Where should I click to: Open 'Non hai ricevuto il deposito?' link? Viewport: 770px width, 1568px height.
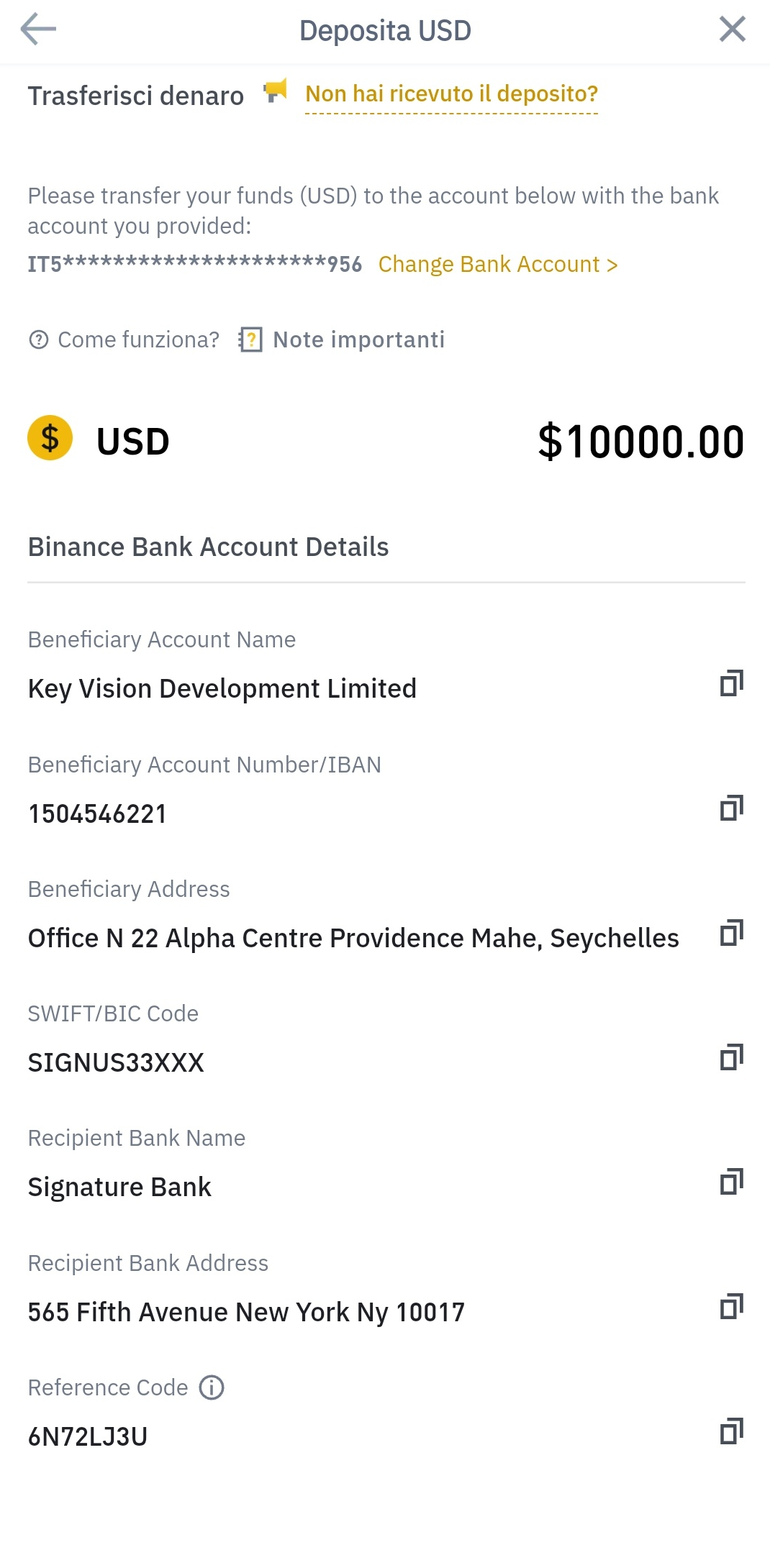pyautogui.click(x=451, y=94)
